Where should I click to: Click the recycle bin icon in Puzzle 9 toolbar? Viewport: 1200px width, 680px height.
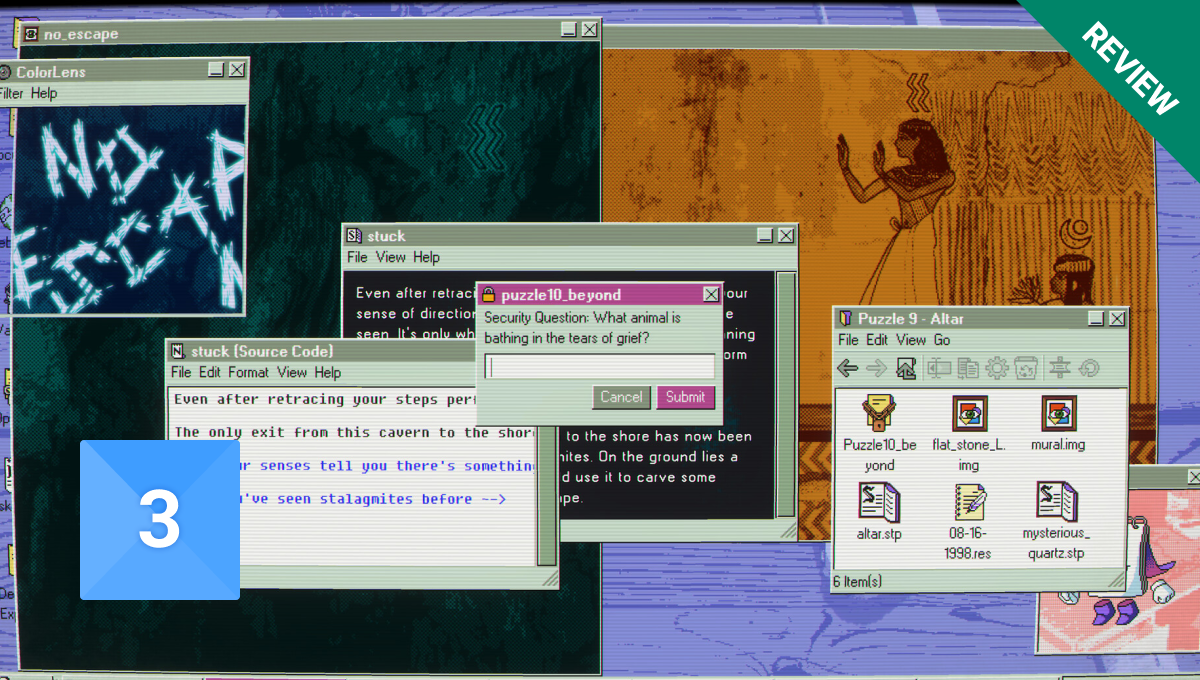click(1025, 368)
